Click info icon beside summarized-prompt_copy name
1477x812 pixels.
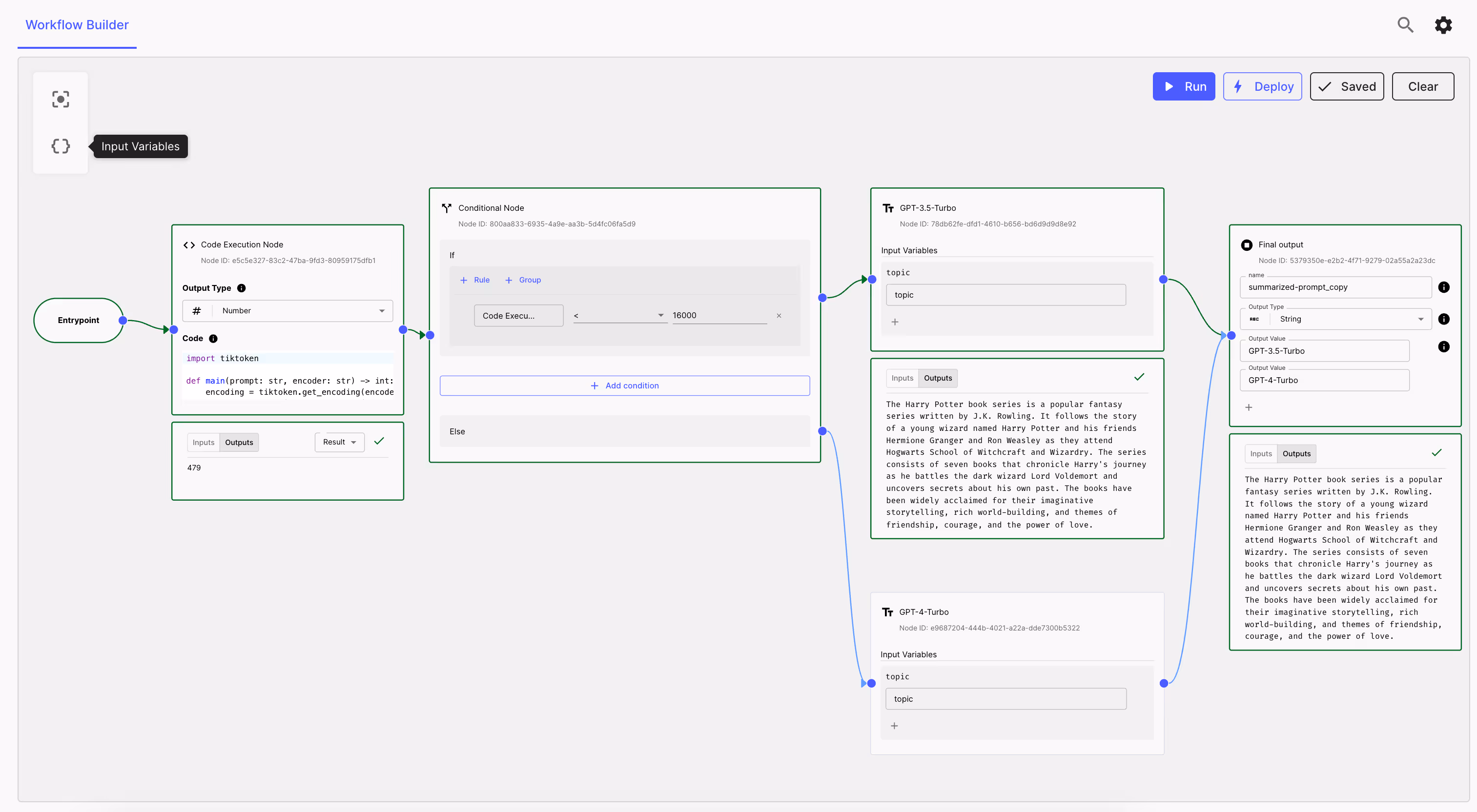click(x=1443, y=287)
